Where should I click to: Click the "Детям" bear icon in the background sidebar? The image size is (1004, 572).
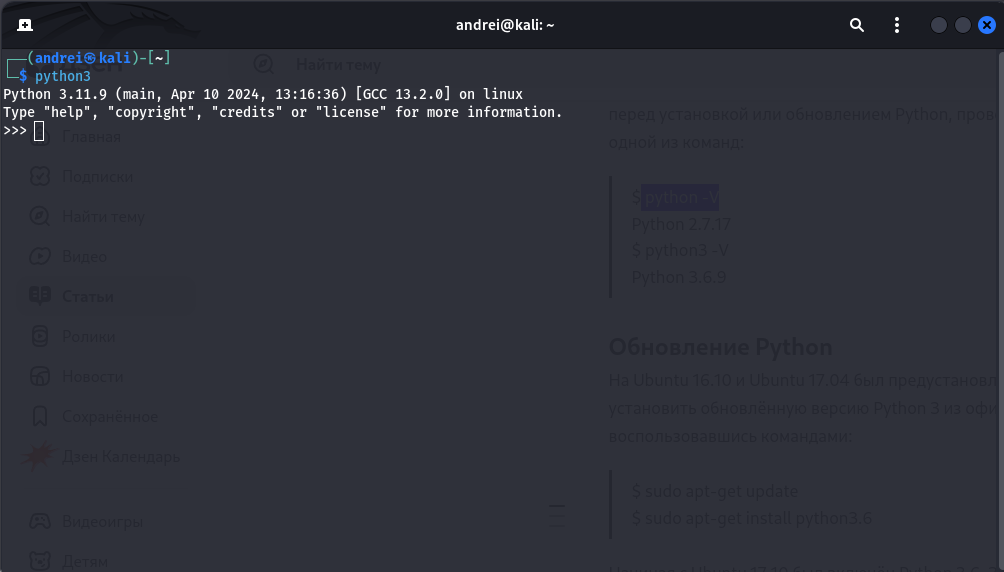point(40,561)
